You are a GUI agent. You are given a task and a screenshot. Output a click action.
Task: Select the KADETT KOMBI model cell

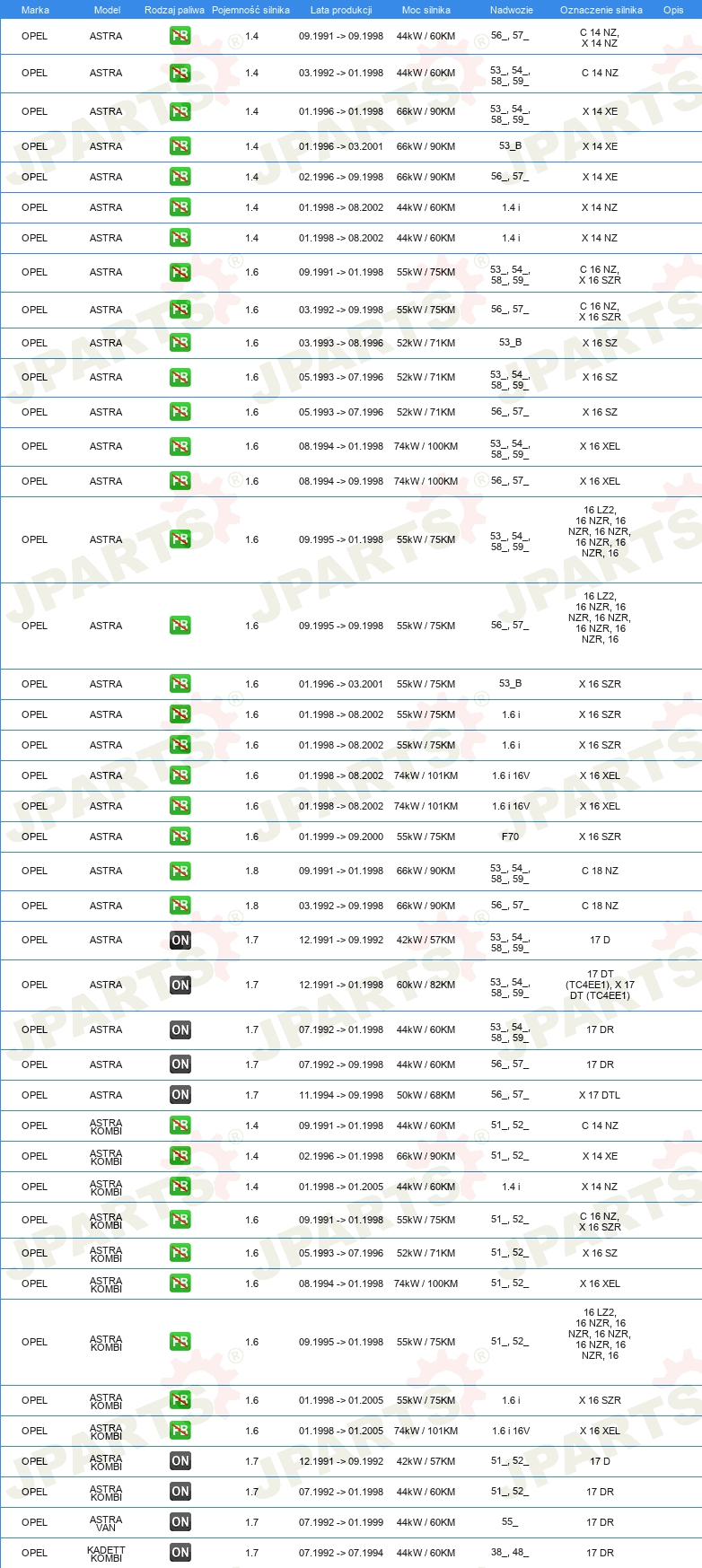point(106,1554)
